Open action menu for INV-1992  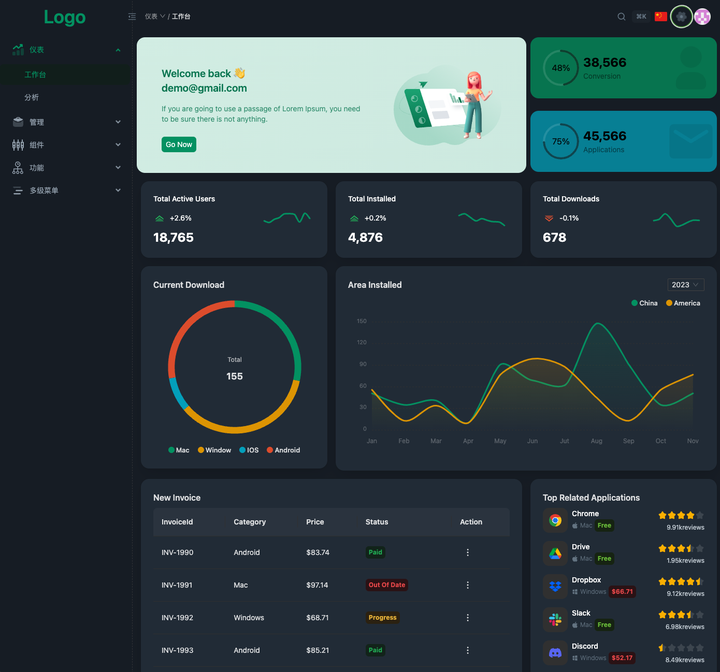(467, 617)
